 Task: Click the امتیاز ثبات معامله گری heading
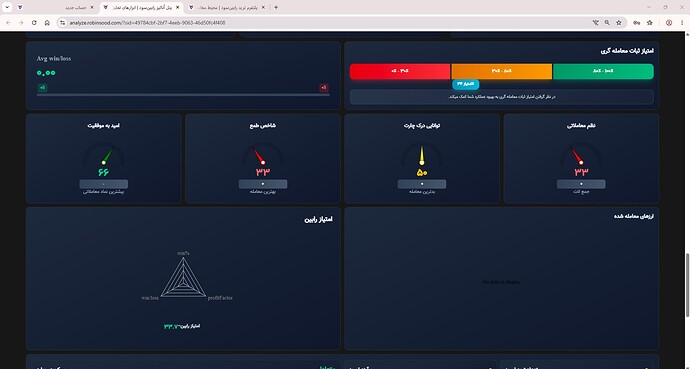pos(627,51)
